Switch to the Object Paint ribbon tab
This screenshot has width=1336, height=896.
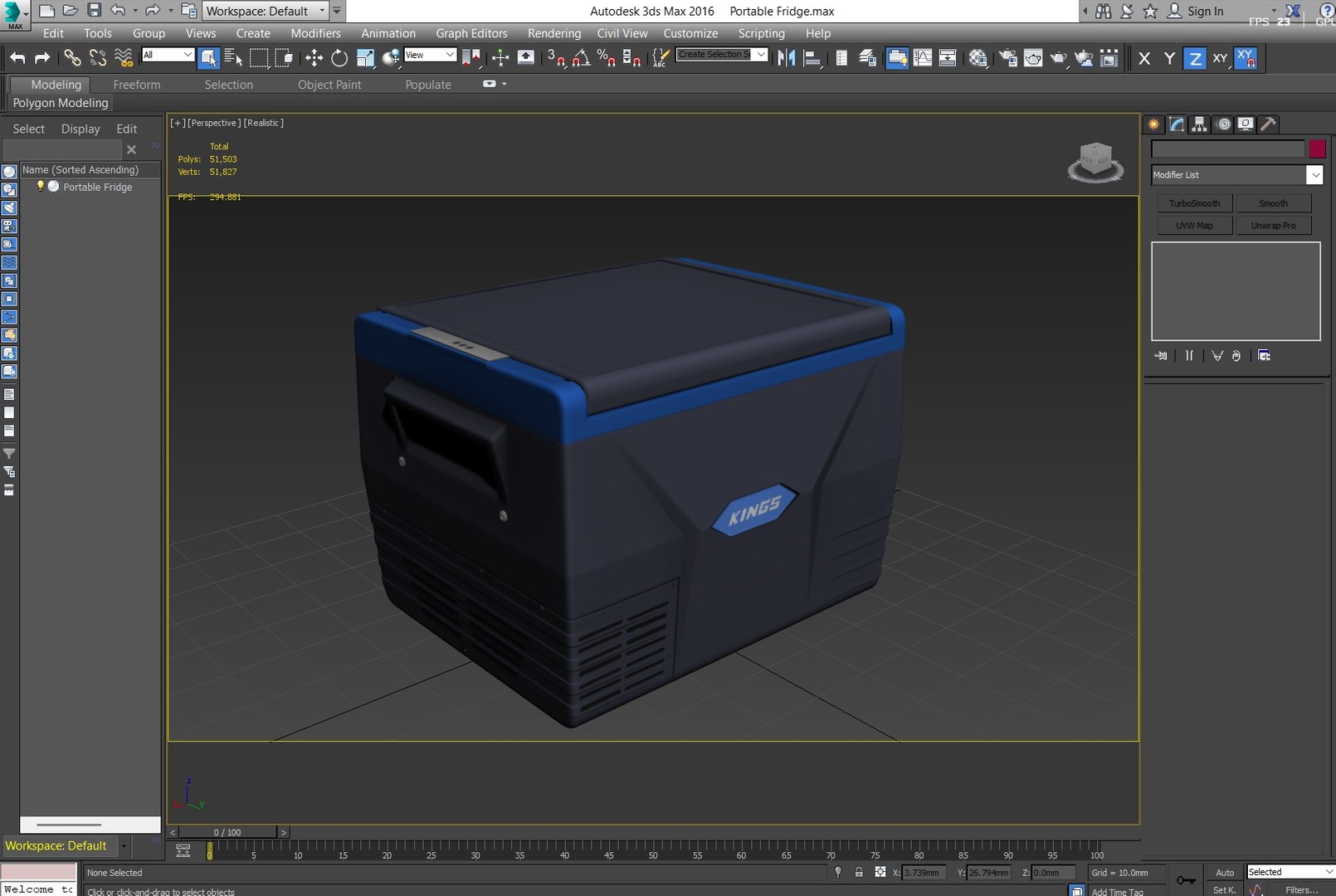click(329, 85)
